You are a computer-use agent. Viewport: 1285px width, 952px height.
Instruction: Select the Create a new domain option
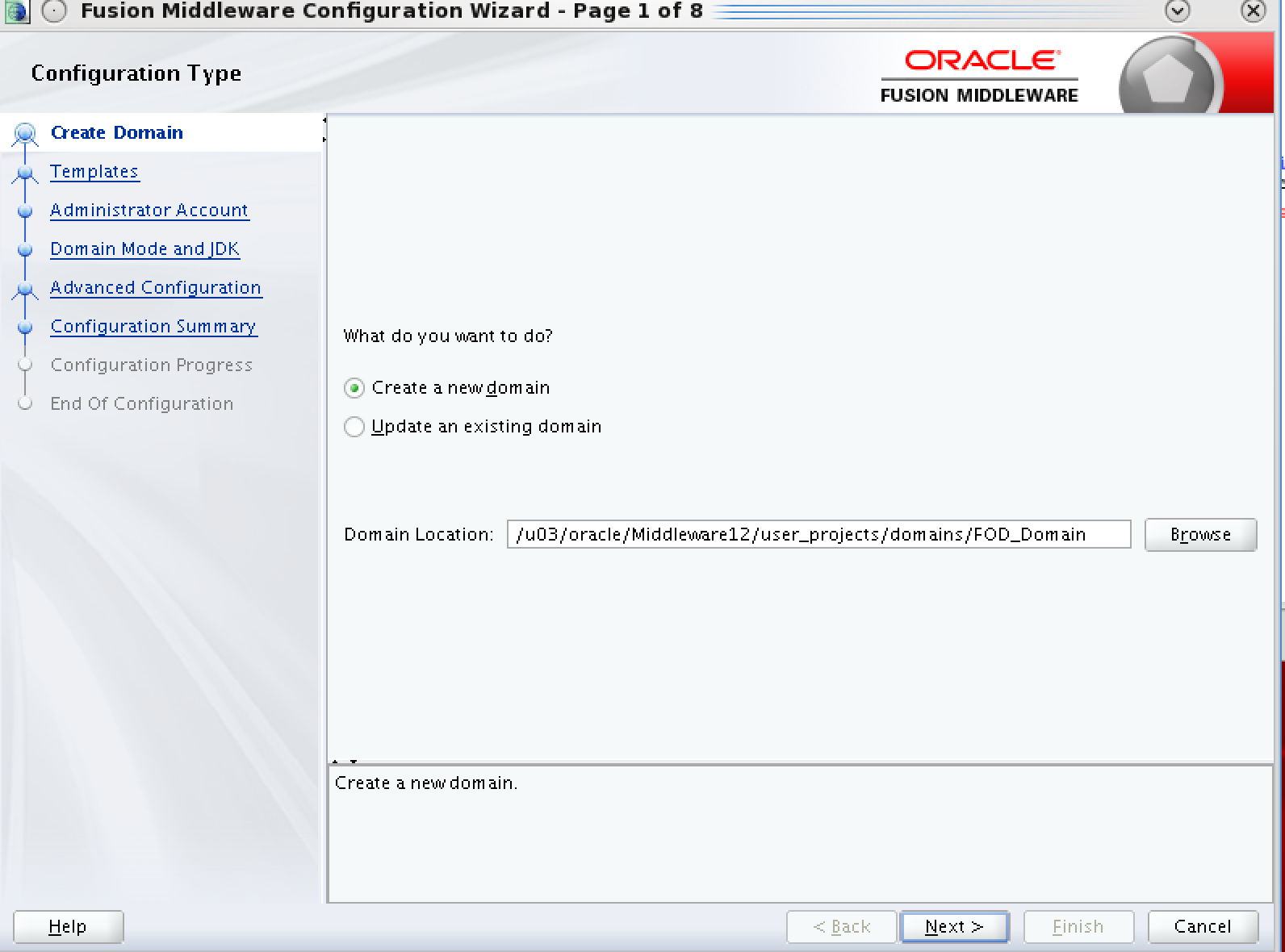coord(354,388)
